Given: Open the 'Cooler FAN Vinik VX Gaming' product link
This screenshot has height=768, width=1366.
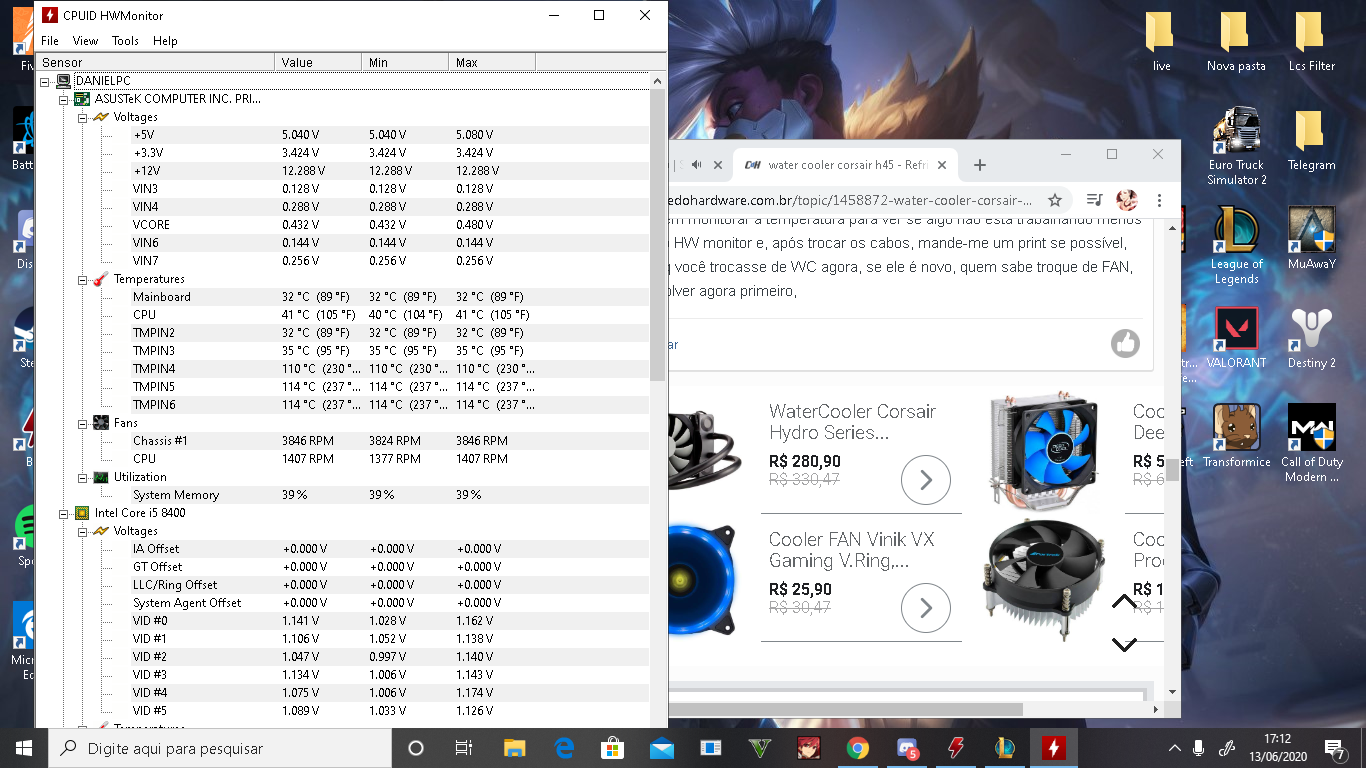Looking at the screenshot, I should point(852,550).
